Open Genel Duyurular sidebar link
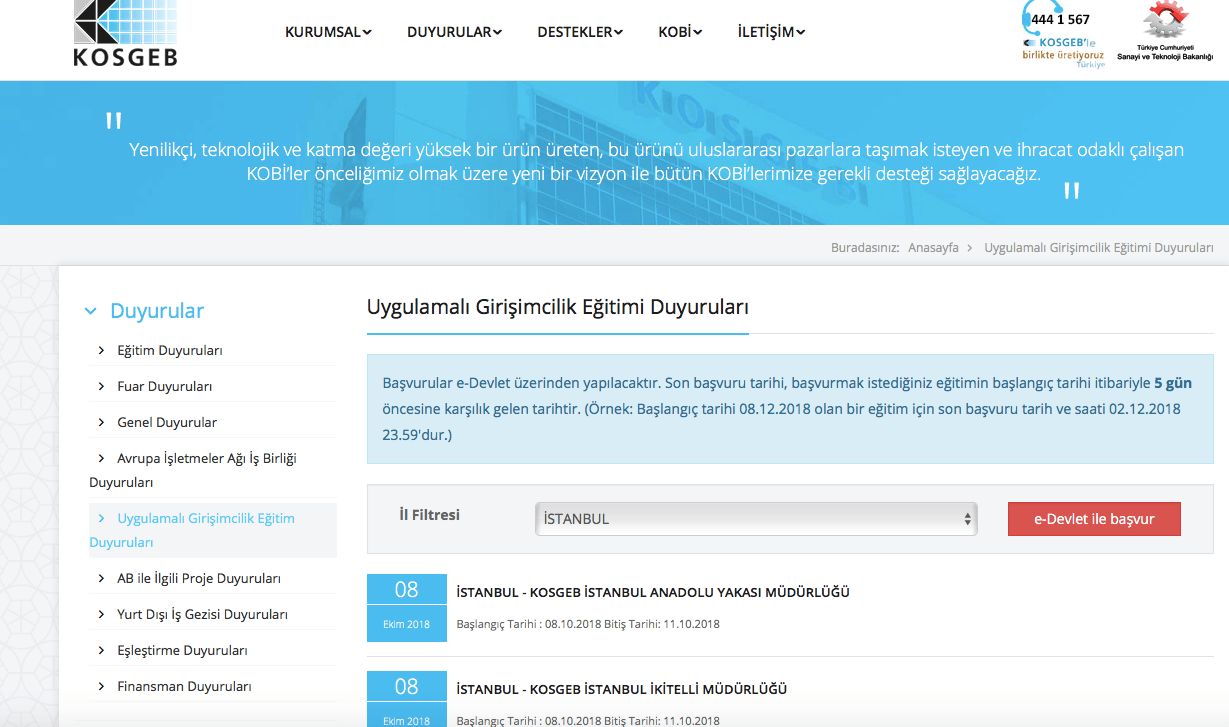The height and width of the screenshot is (727, 1229). click(x=167, y=422)
